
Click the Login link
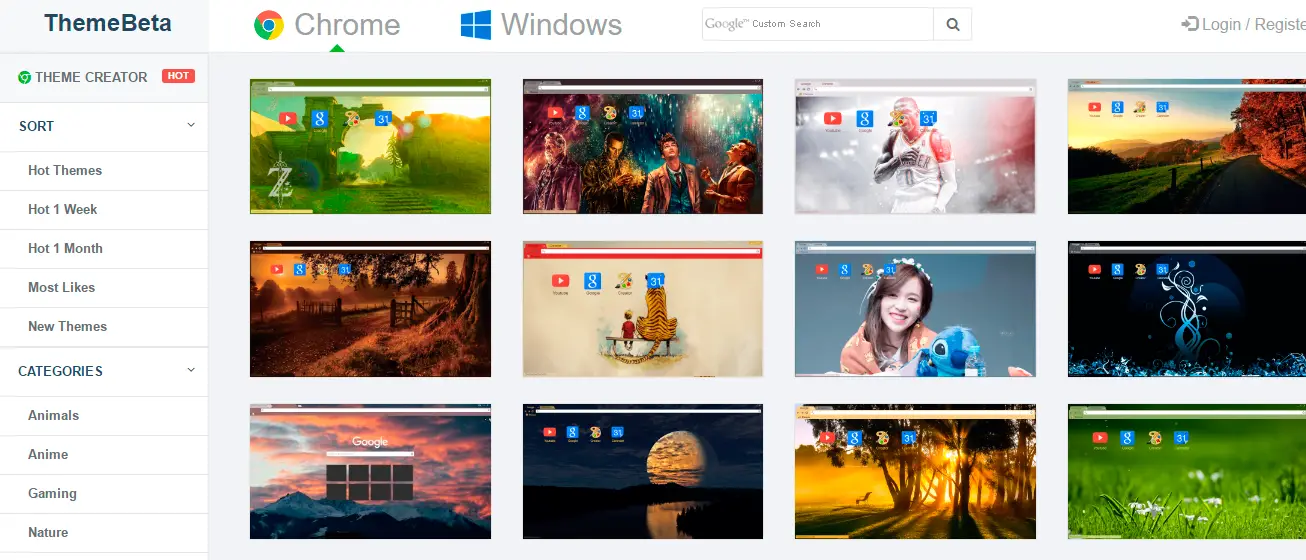point(1221,24)
